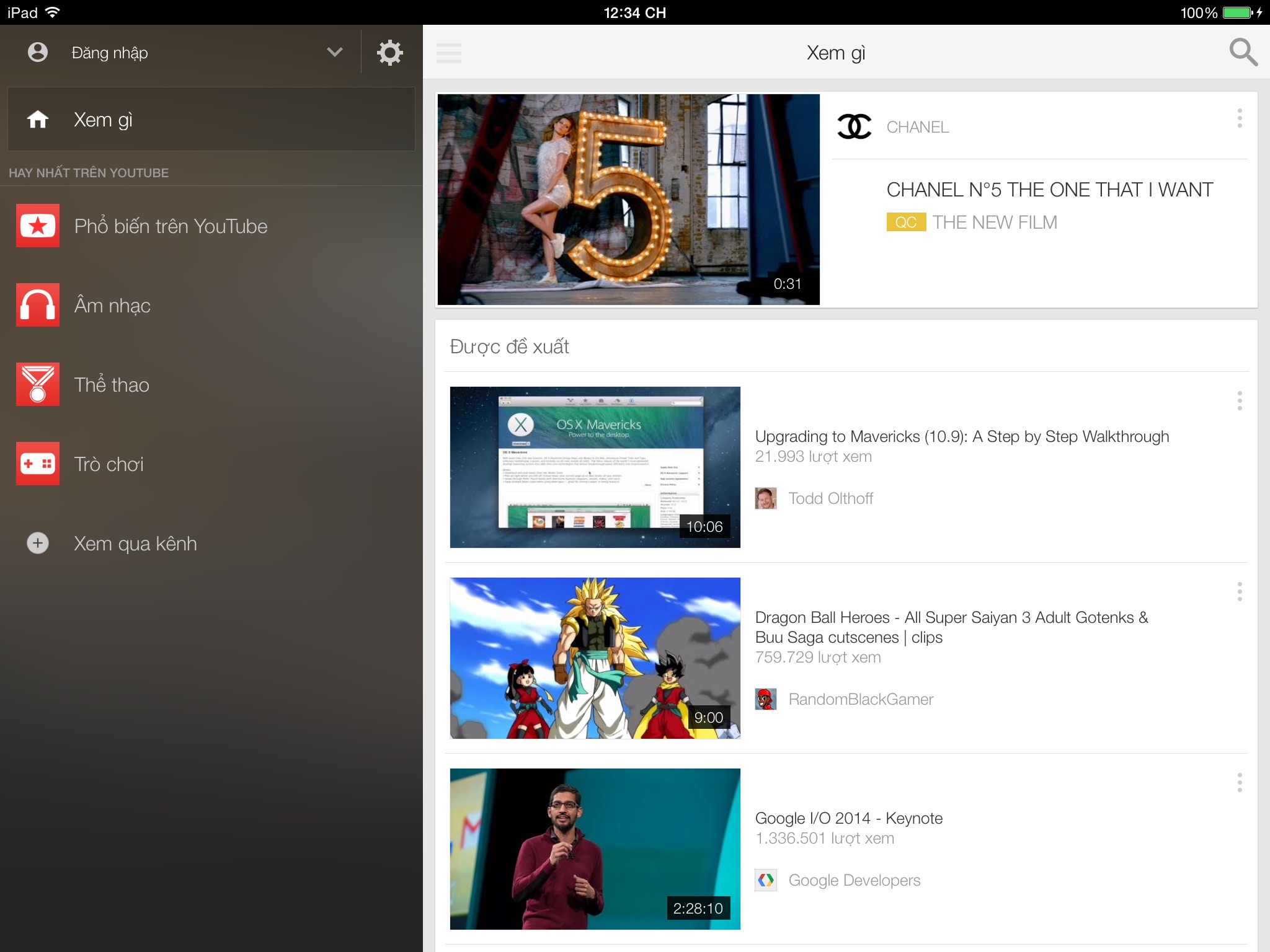Image resolution: width=1270 pixels, height=952 pixels.
Task: Open Todd Olthoff channel name
Action: point(831,498)
